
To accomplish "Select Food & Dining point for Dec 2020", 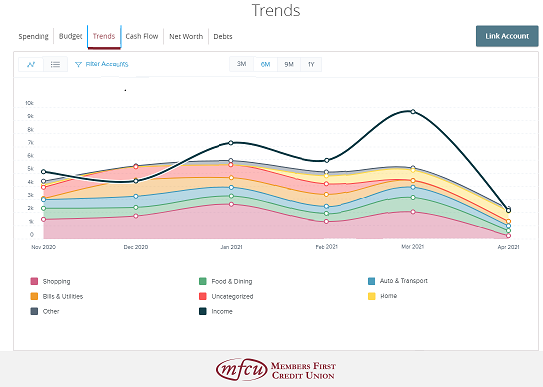I will tap(136, 207).
